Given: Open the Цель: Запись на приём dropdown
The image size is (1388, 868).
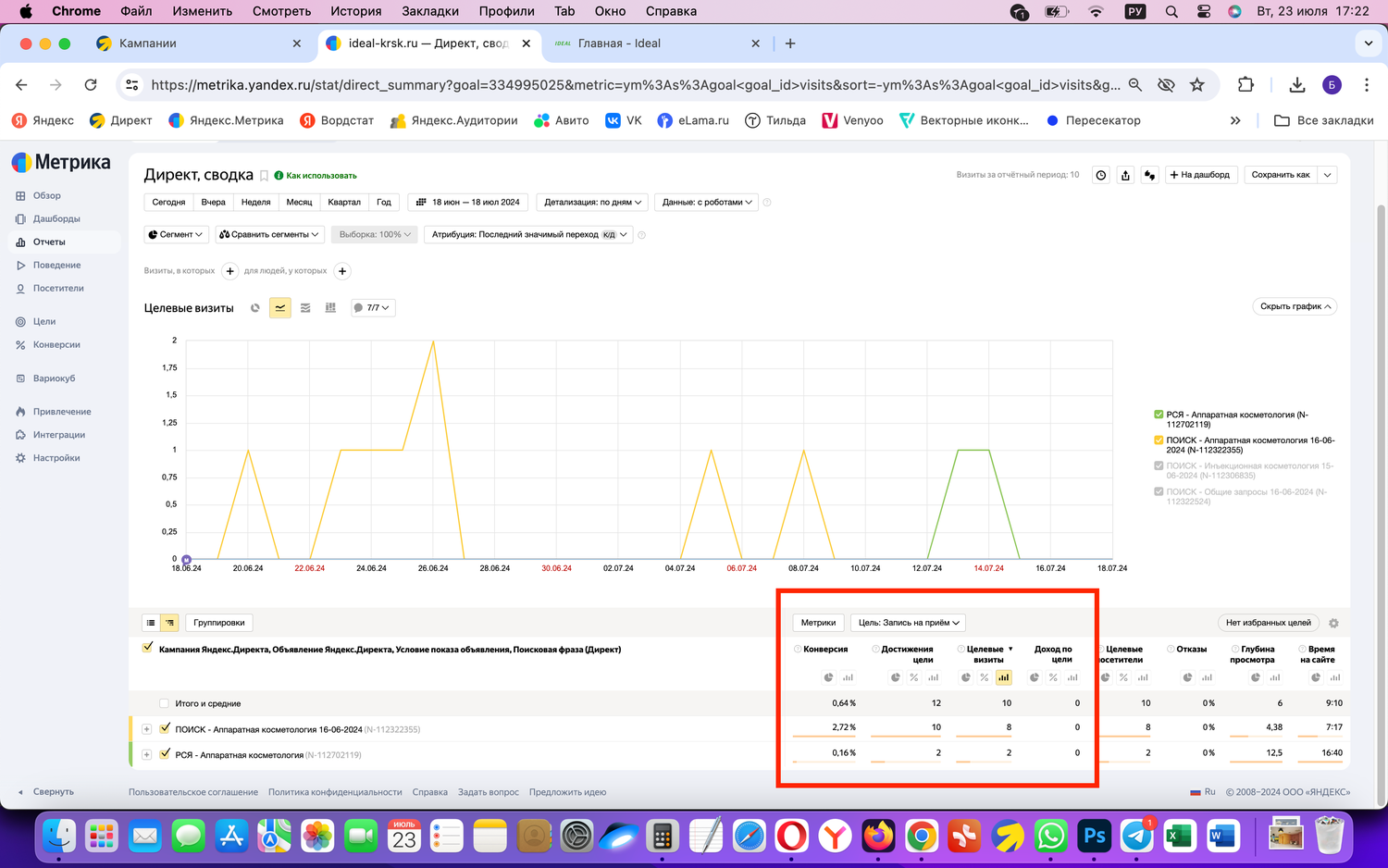Looking at the screenshot, I should [909, 623].
